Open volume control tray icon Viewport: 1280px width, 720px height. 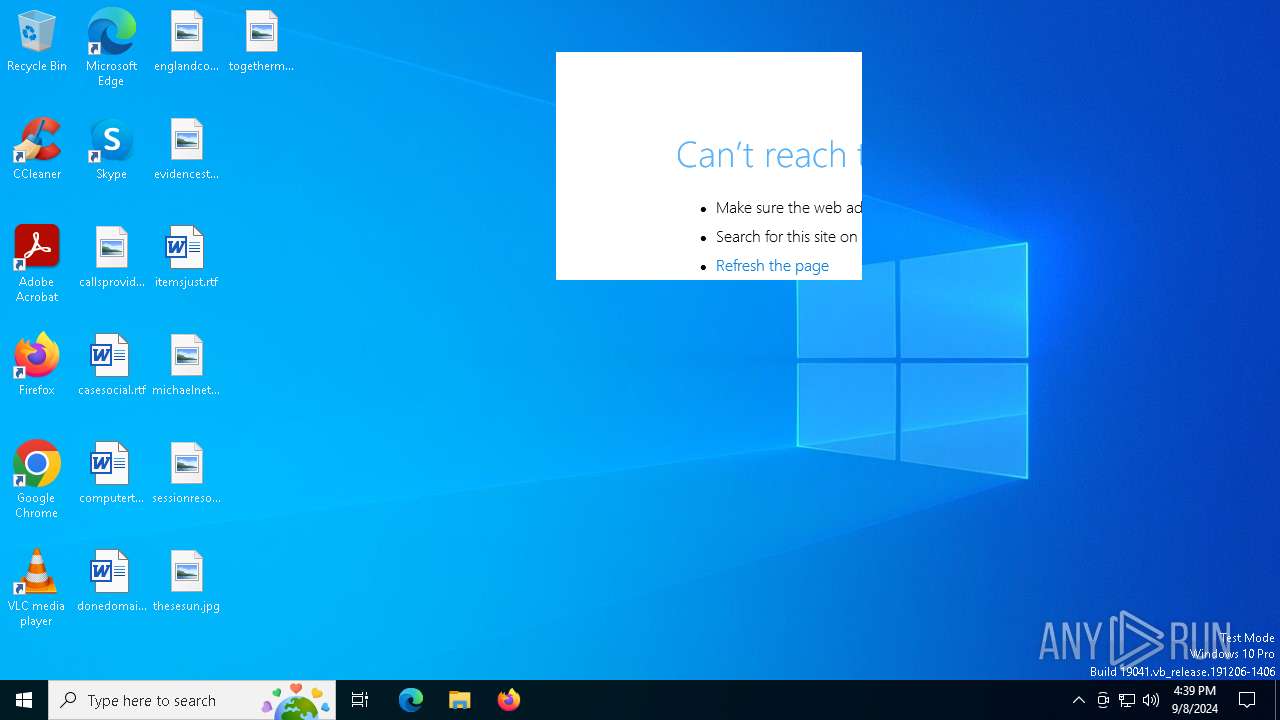click(x=1151, y=700)
